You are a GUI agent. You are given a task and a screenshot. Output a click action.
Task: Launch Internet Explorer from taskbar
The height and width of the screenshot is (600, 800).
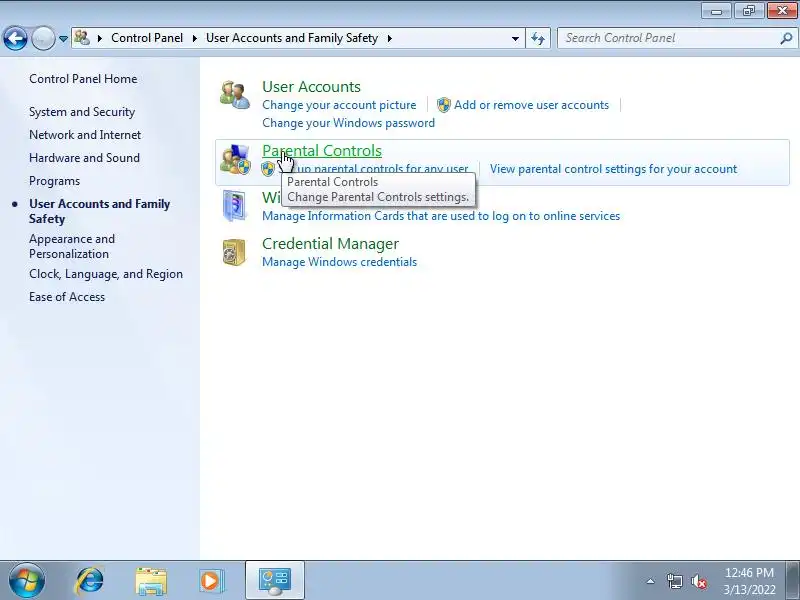[90, 581]
